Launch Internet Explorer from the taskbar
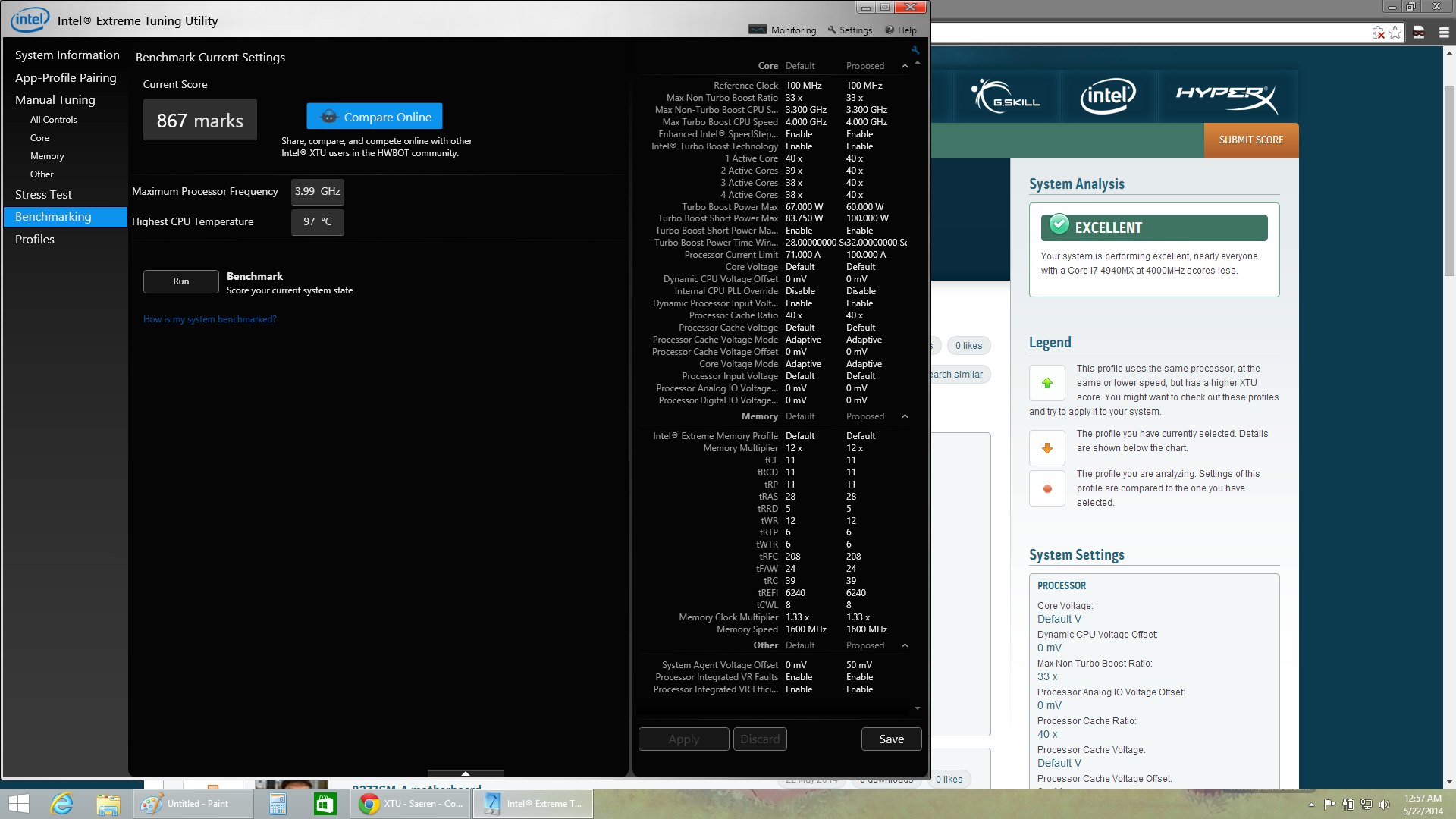The height and width of the screenshot is (819, 1456). tap(61, 804)
